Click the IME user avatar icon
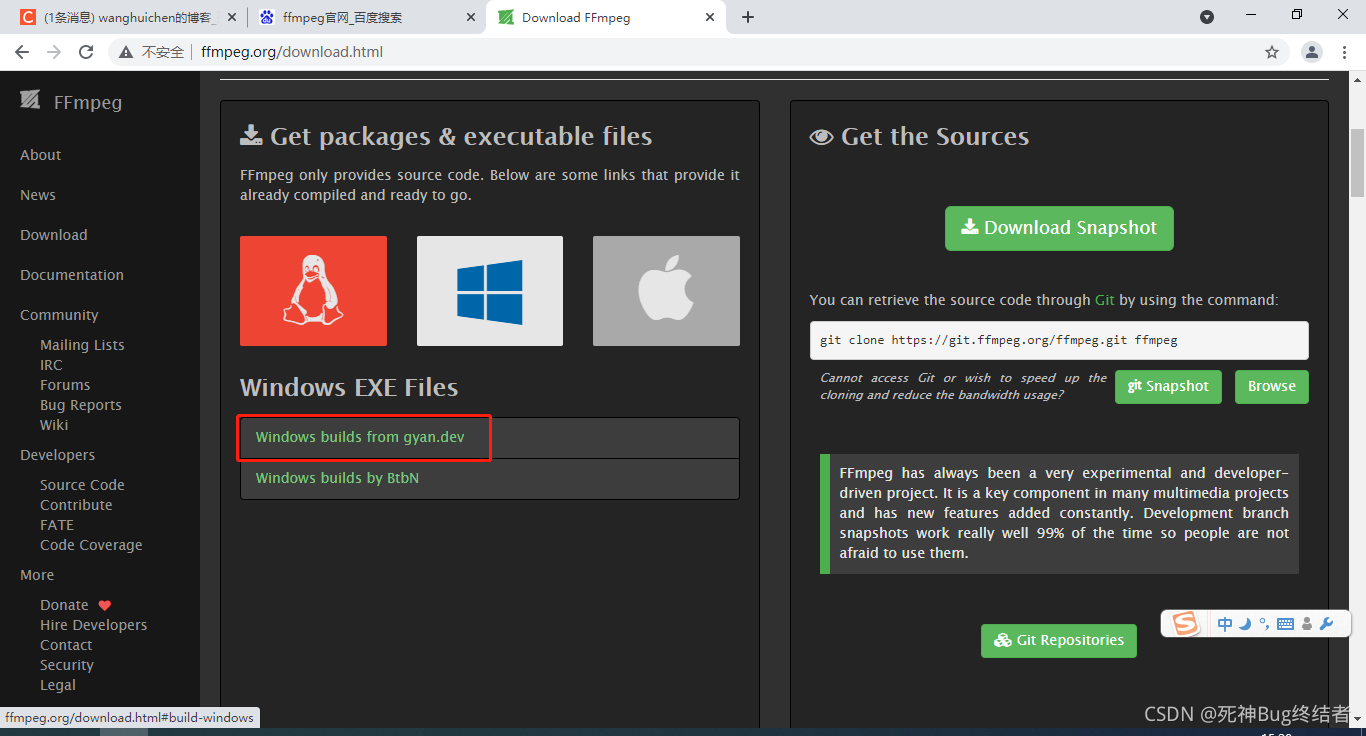Image resolution: width=1366 pixels, height=736 pixels. (x=1307, y=624)
